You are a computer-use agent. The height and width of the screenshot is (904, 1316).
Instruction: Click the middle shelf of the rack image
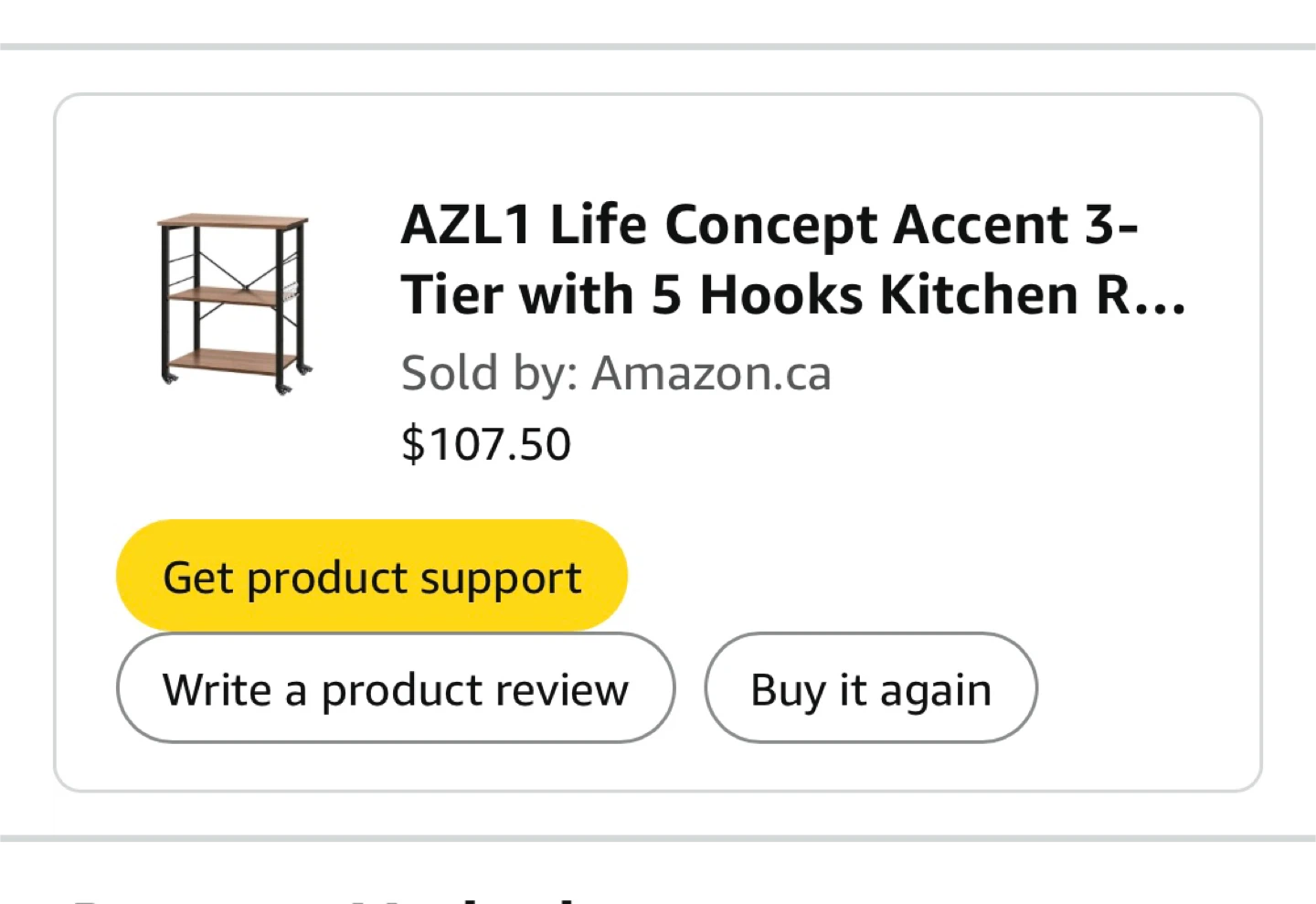[x=224, y=296]
